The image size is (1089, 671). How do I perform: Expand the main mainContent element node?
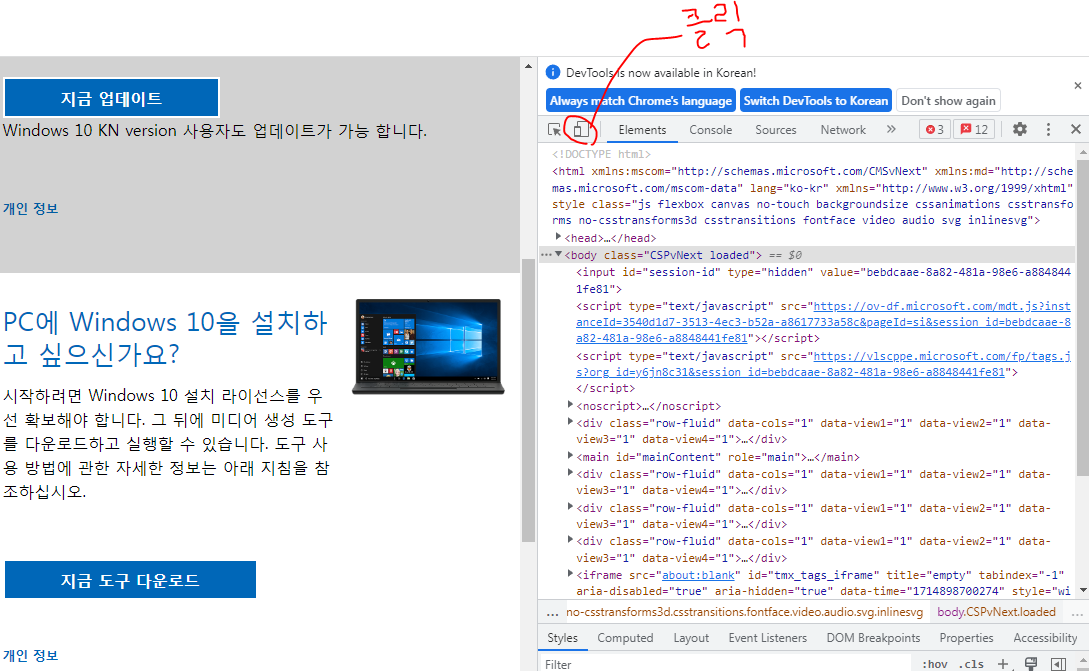tap(570, 456)
